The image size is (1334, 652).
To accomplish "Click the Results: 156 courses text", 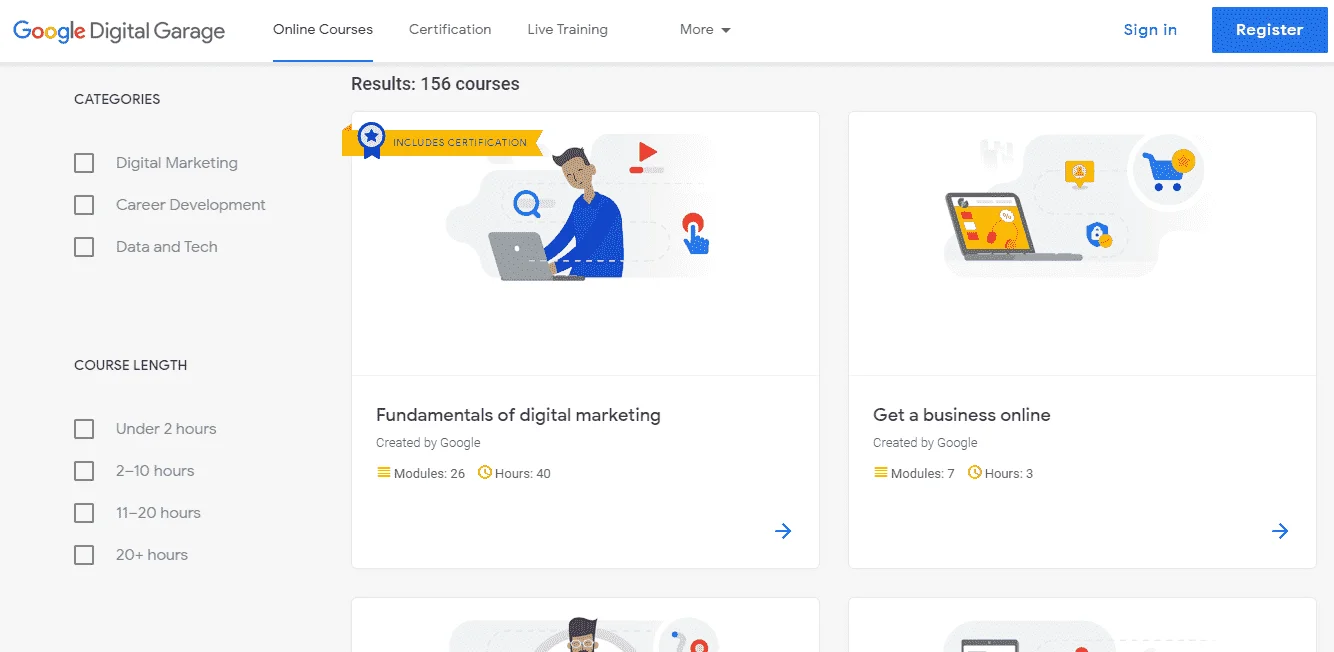I will [x=435, y=84].
